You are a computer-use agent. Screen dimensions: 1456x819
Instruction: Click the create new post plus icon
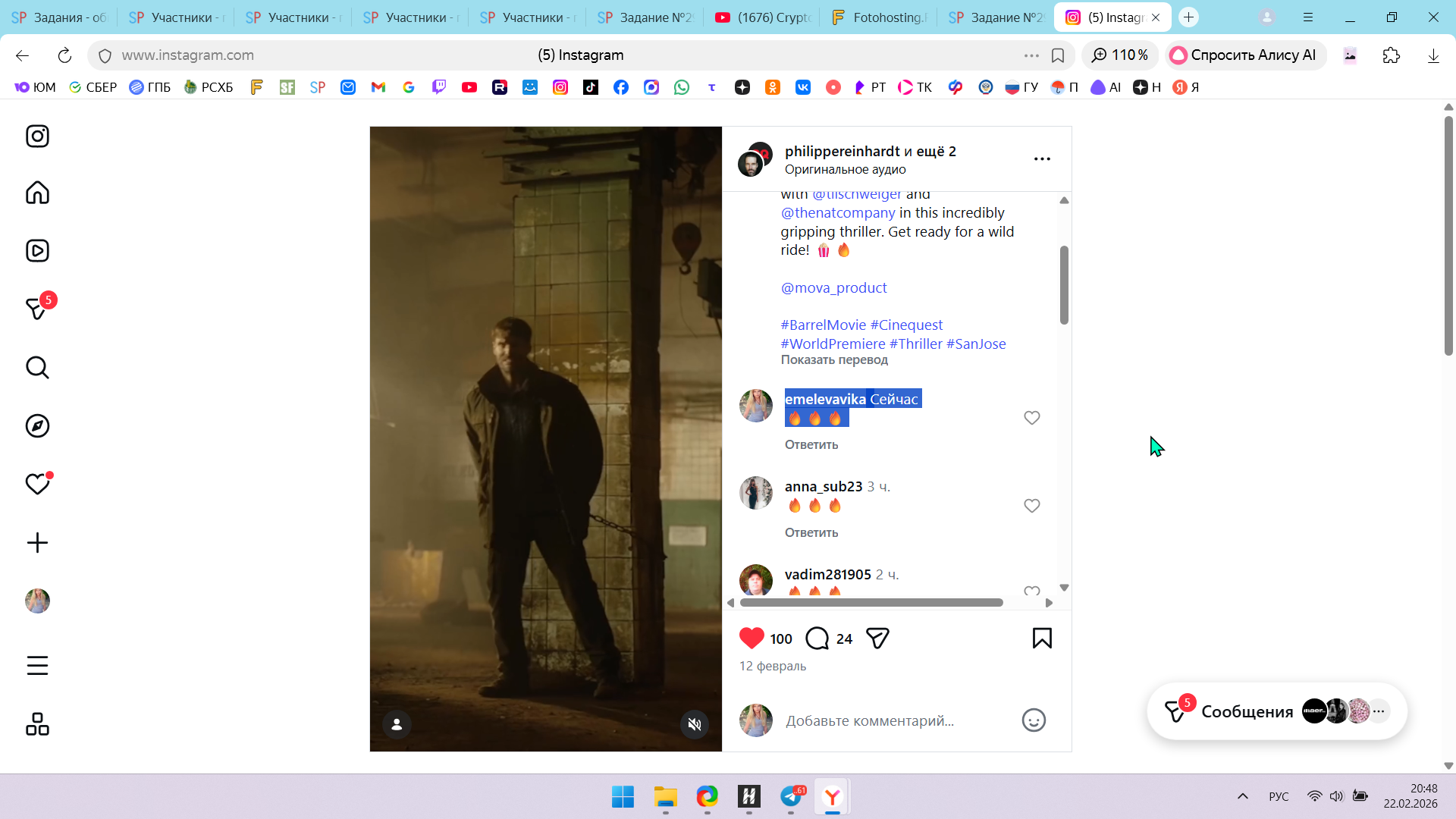(x=37, y=543)
